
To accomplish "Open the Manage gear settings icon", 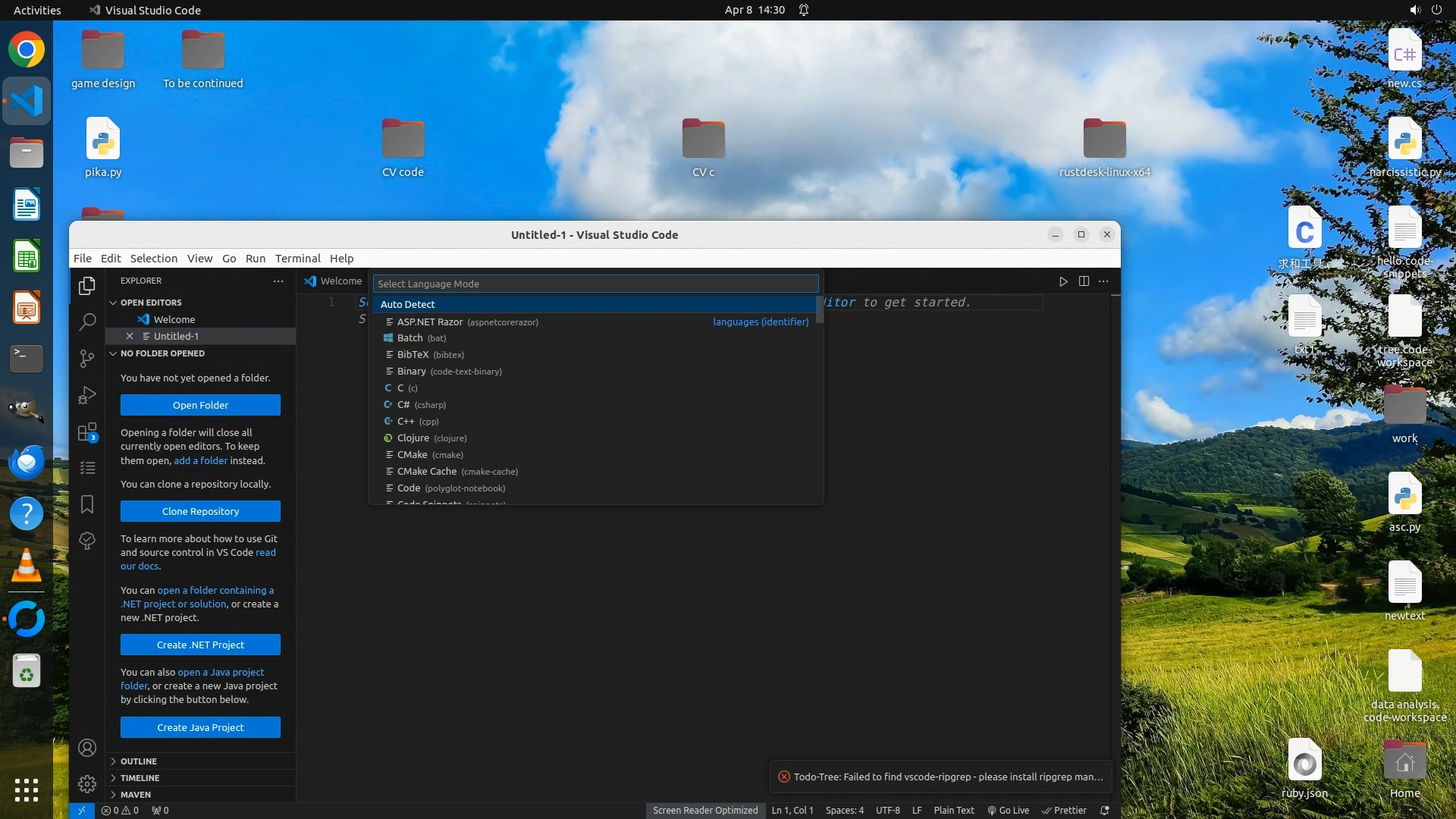I will point(87,783).
